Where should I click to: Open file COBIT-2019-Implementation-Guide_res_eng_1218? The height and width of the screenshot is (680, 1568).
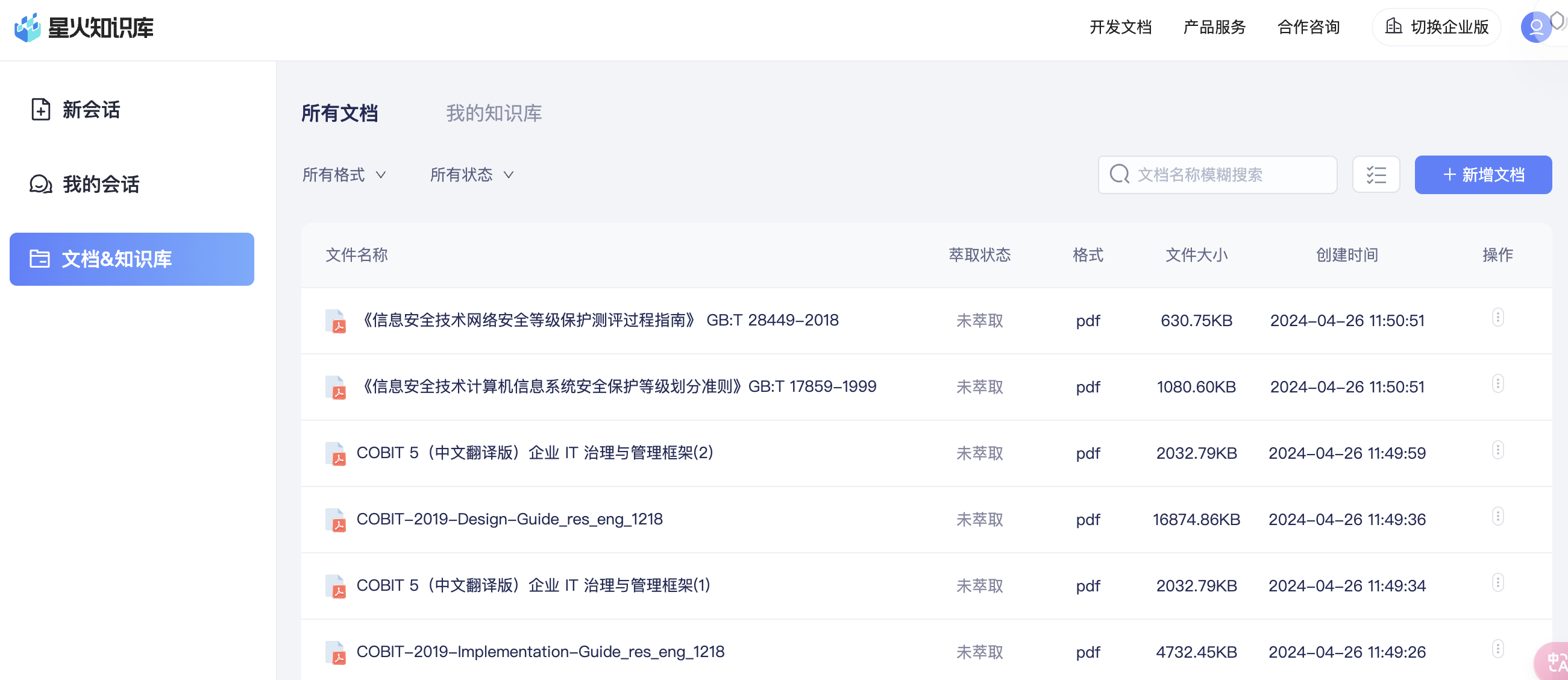541,652
